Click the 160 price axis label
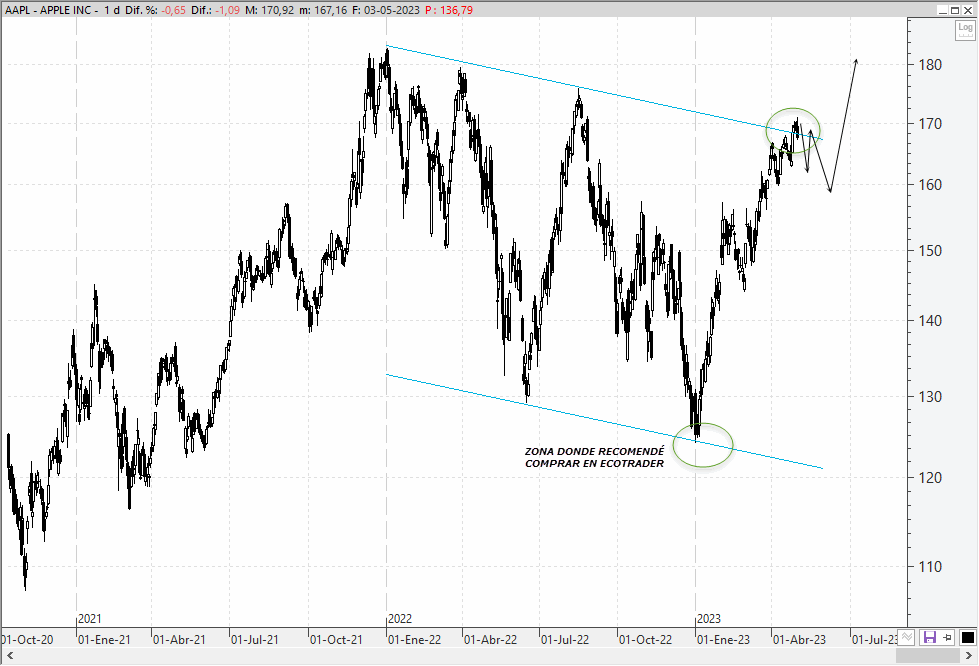Screen dimensions: 979x666 click(x=930, y=185)
